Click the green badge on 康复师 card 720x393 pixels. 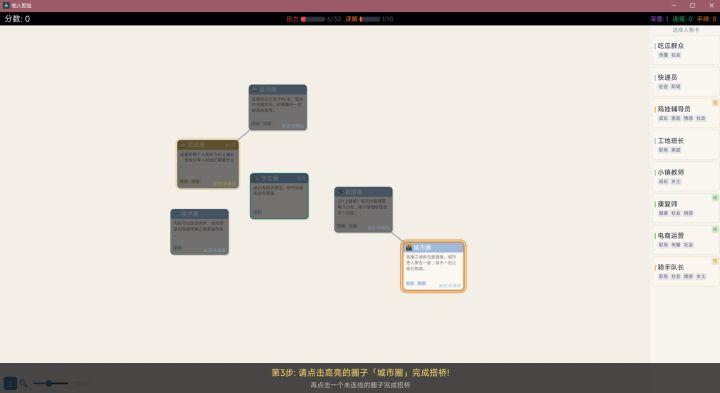pos(715,198)
